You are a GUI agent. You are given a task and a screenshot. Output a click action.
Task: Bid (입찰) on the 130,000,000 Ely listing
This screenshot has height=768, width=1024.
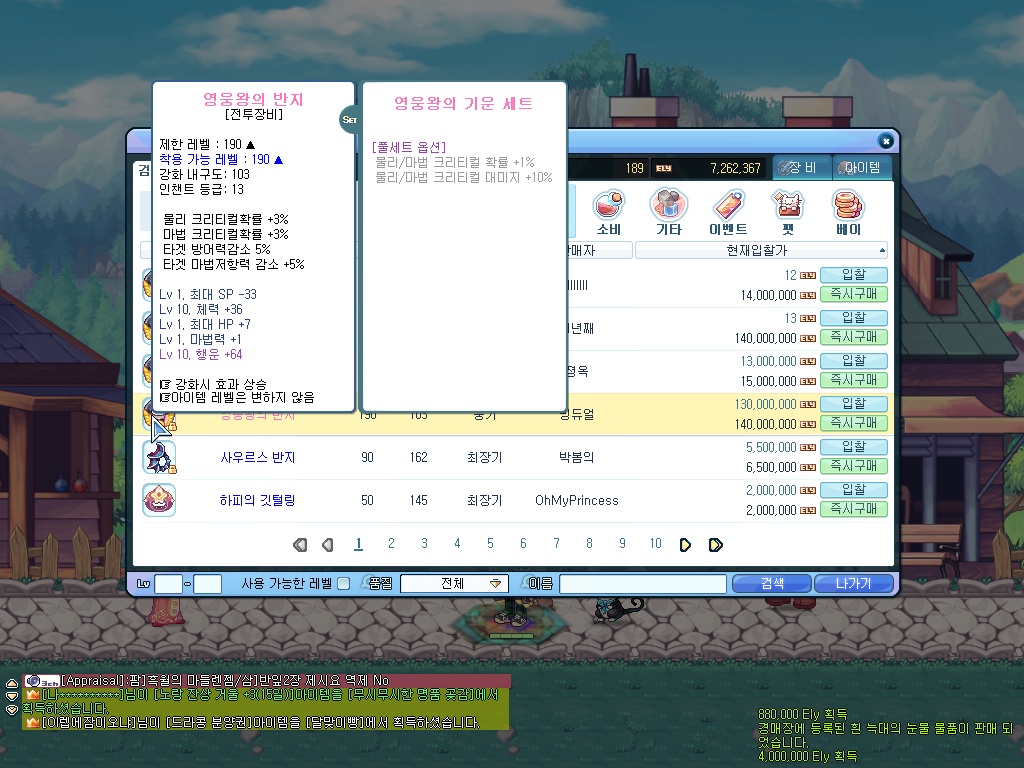coord(854,404)
